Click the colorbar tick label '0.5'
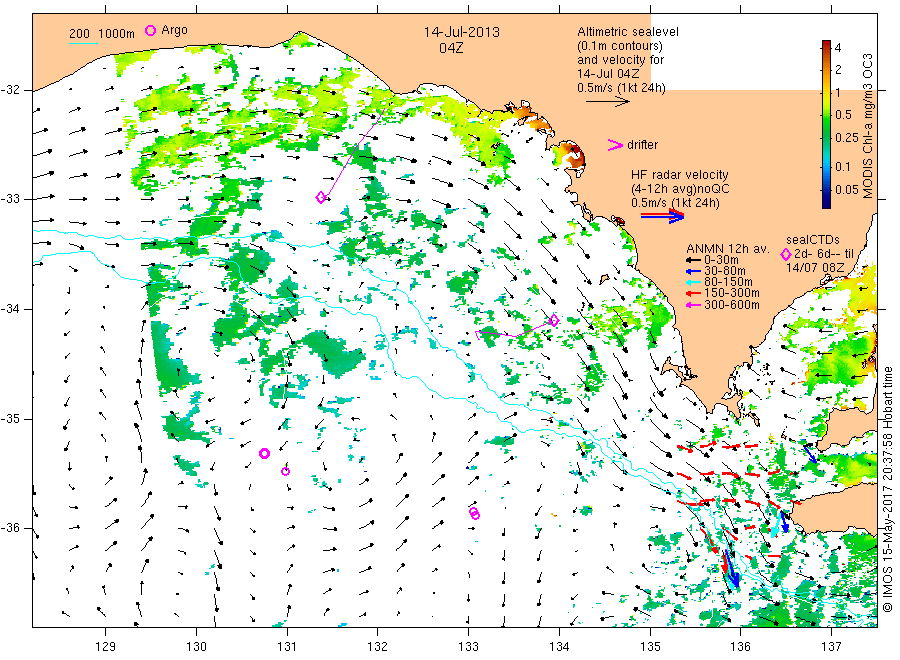The width and height of the screenshot is (900, 660). tap(843, 115)
